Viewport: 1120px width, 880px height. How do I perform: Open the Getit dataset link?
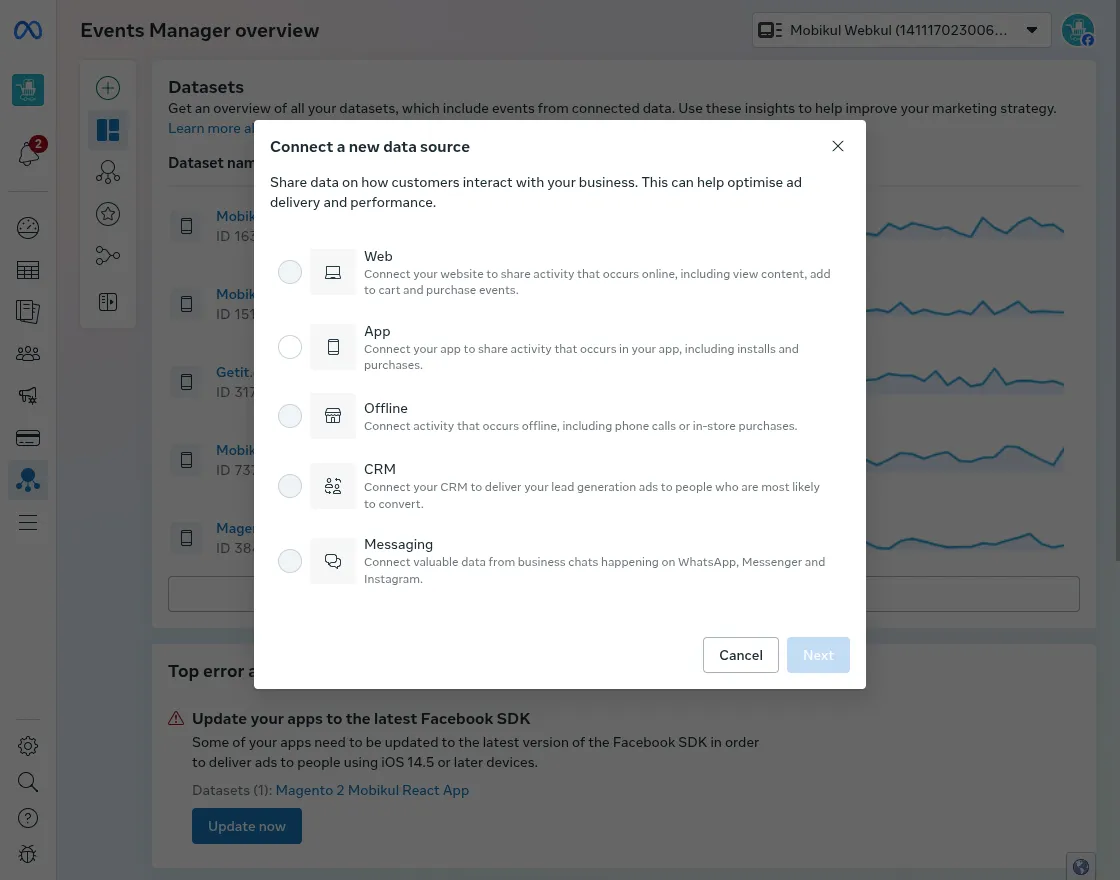[234, 372]
